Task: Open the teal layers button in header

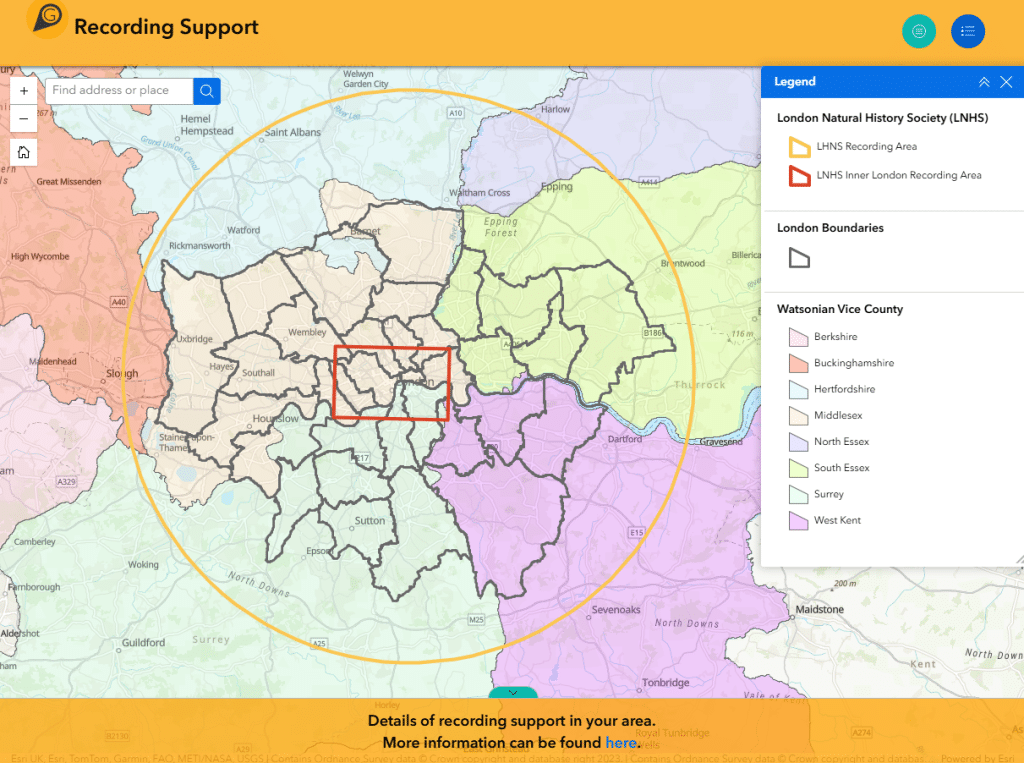Action: pos(919,31)
